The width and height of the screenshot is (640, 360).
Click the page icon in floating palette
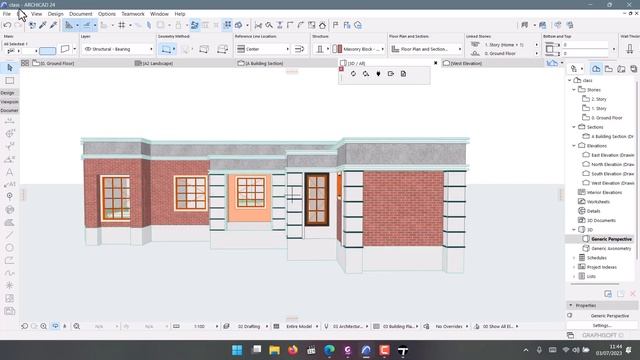(x=403, y=74)
